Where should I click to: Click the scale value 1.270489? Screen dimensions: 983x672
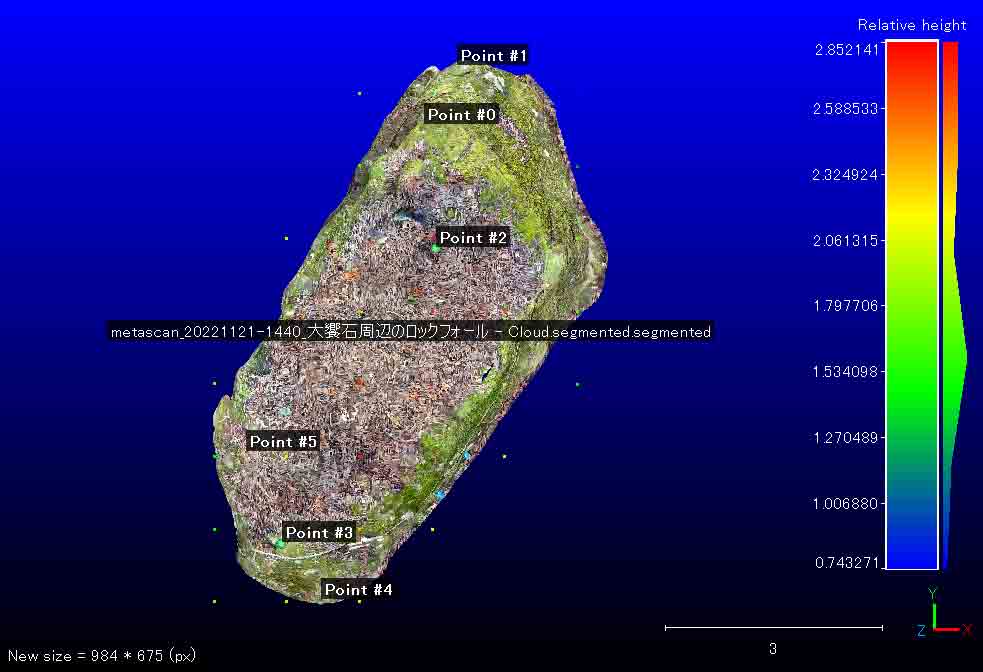[x=846, y=437]
